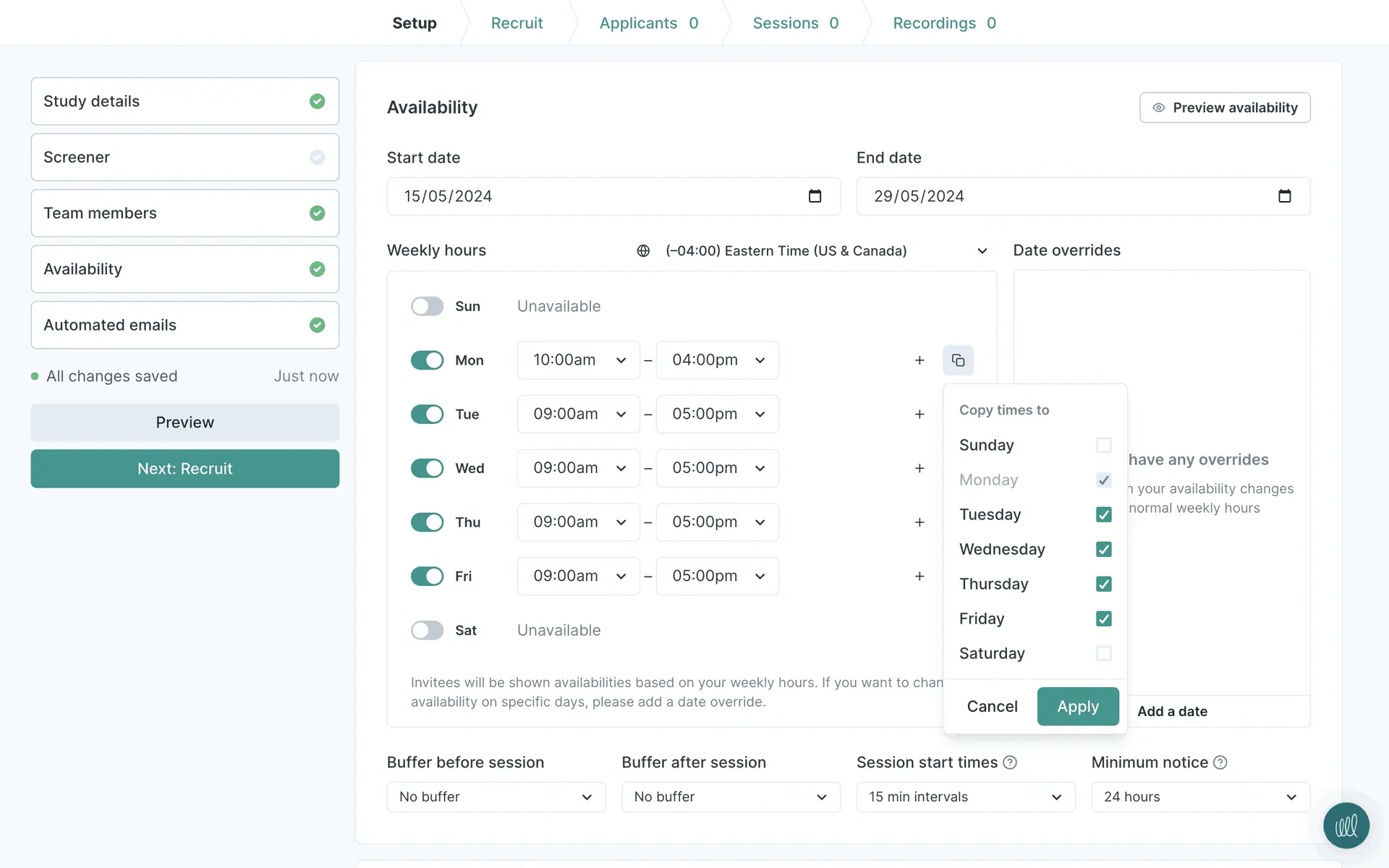
Task: Click the plus icon in the Thursday row
Action: click(x=919, y=522)
